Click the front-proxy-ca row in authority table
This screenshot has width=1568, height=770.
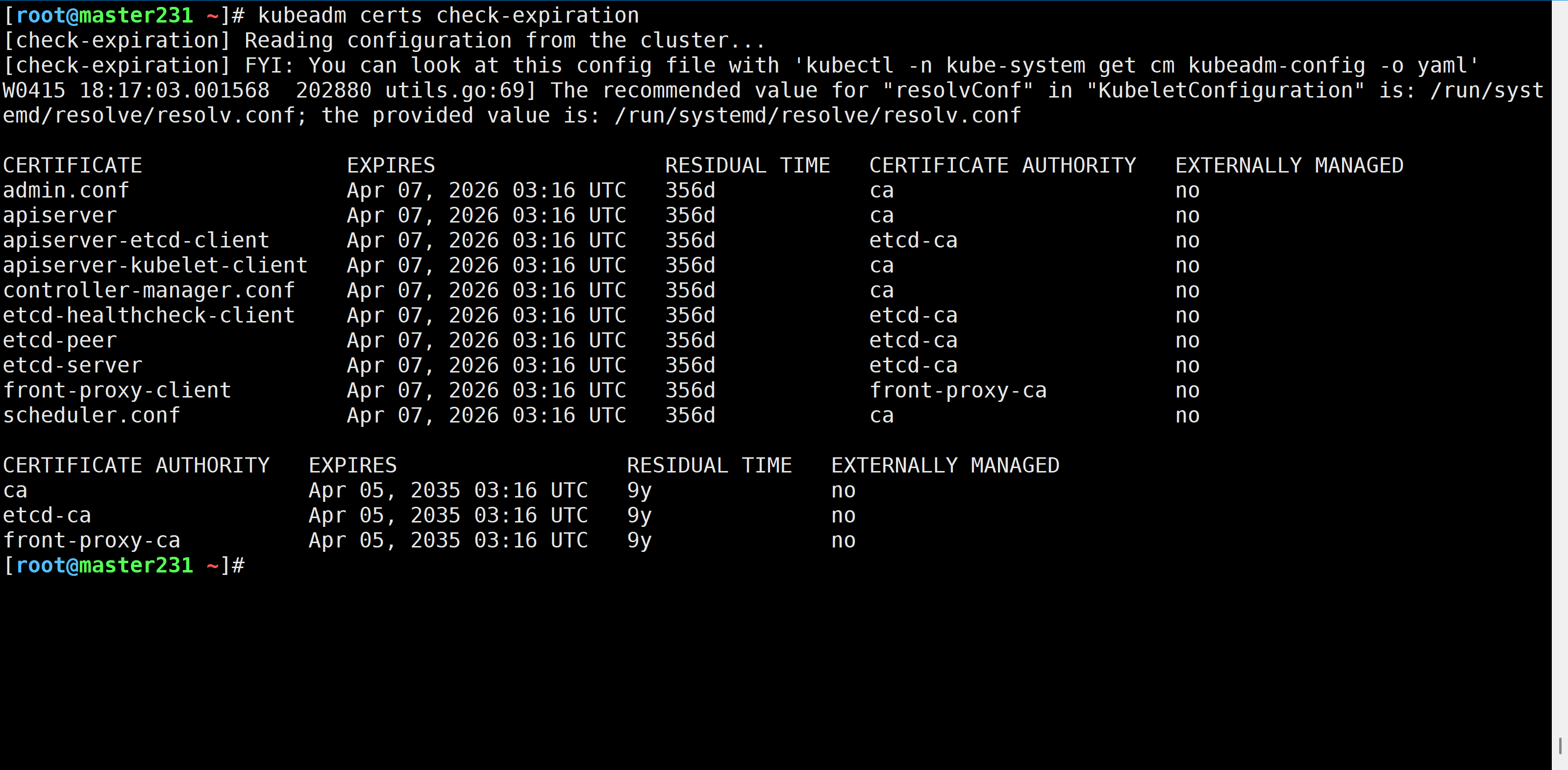click(x=91, y=541)
